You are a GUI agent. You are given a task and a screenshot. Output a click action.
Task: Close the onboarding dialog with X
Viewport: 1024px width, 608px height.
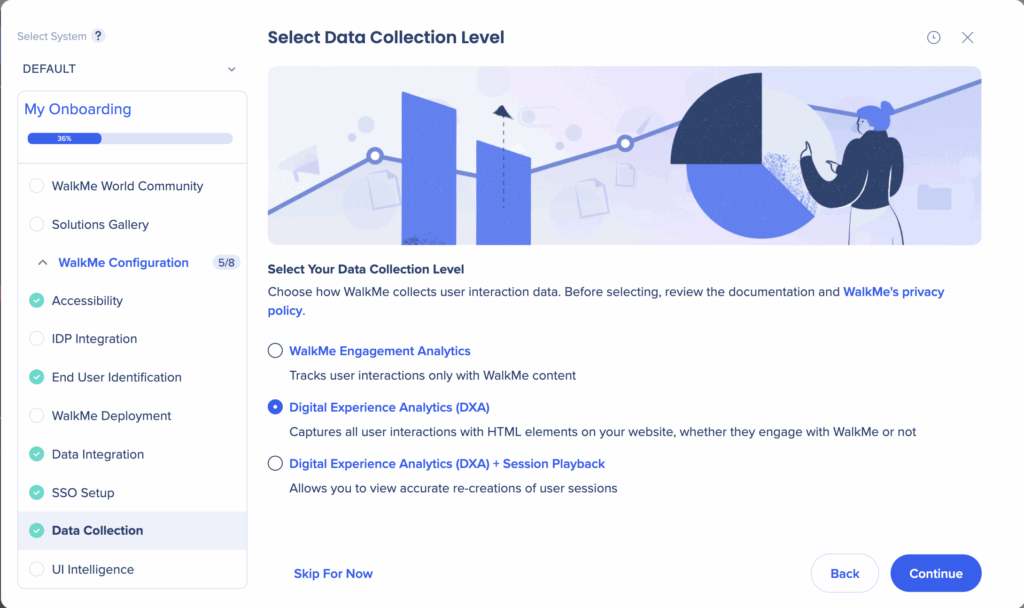tap(967, 37)
